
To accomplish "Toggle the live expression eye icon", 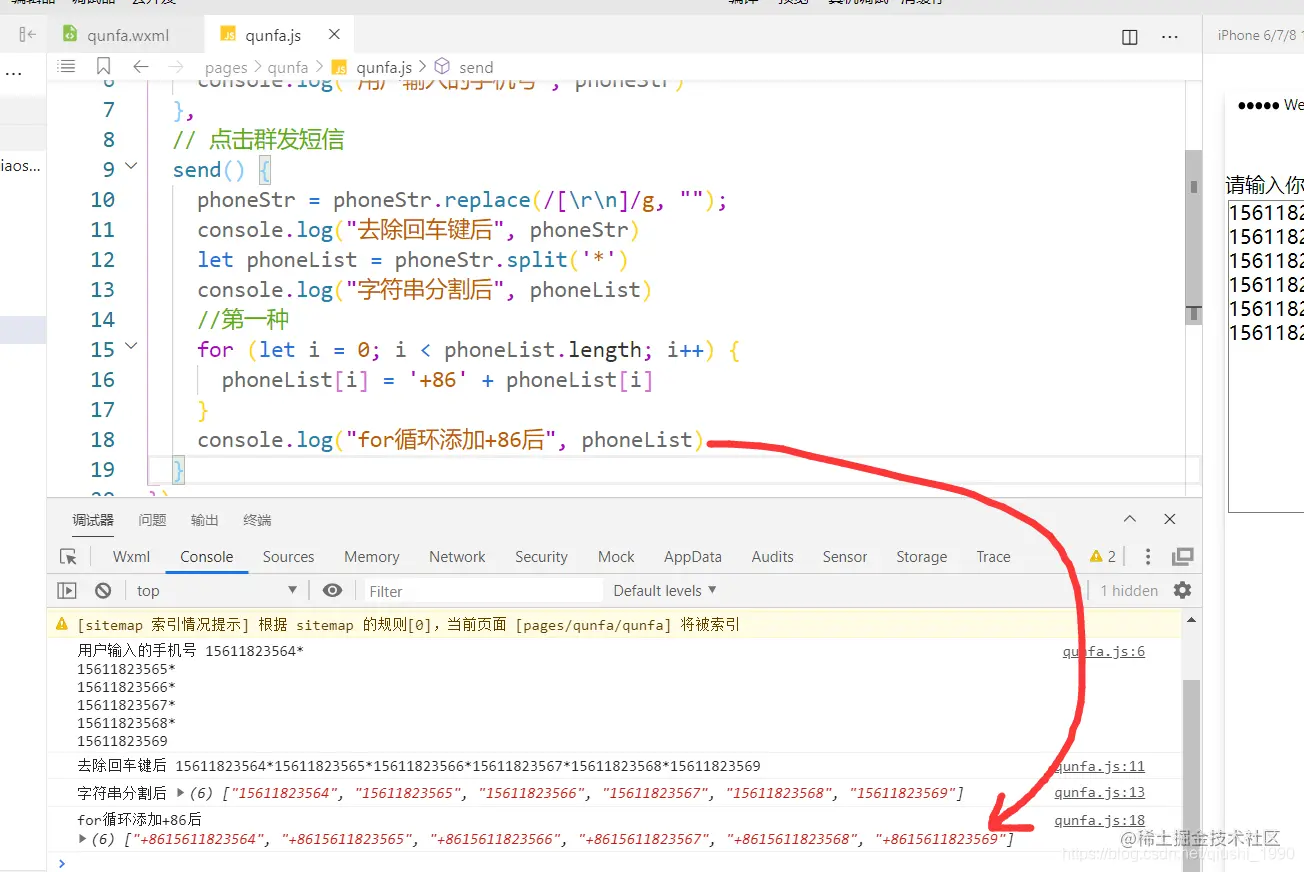I will (x=333, y=590).
